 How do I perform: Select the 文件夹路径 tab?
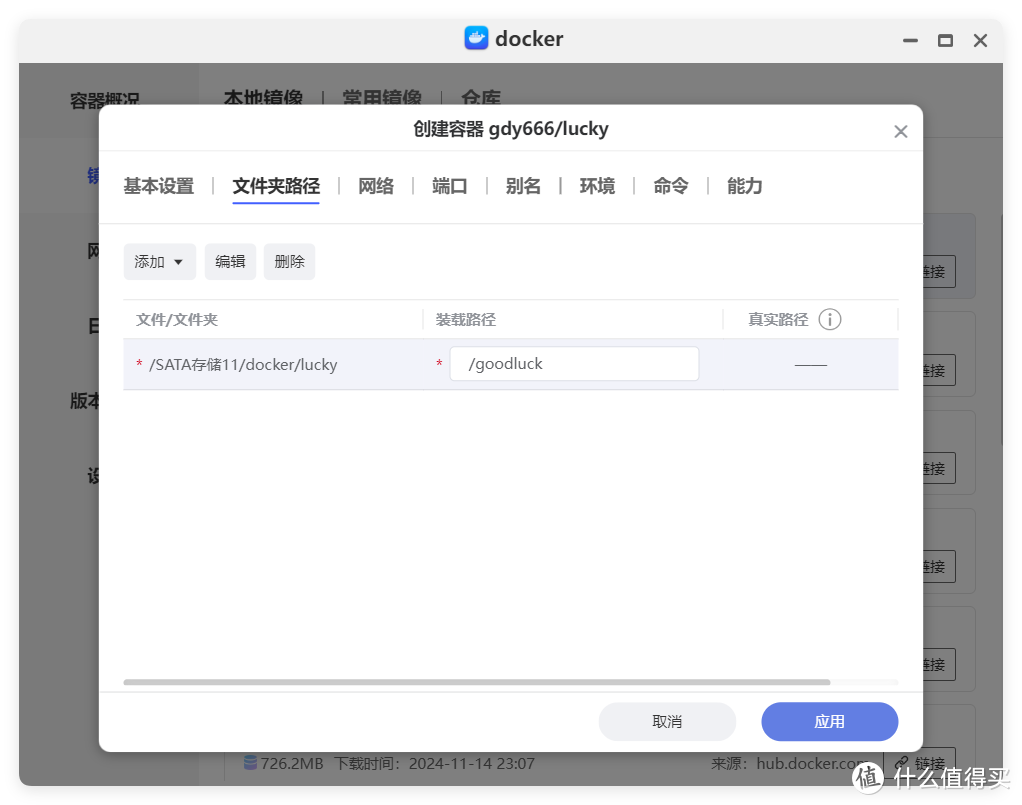276,186
